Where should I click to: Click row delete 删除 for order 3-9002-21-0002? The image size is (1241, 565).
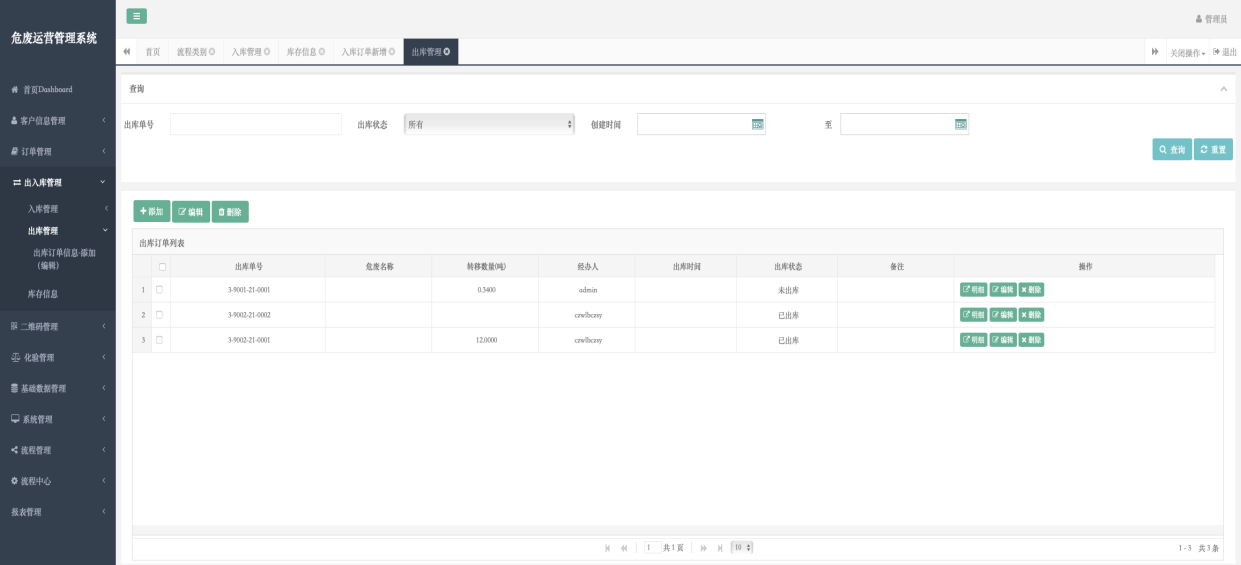1031,315
